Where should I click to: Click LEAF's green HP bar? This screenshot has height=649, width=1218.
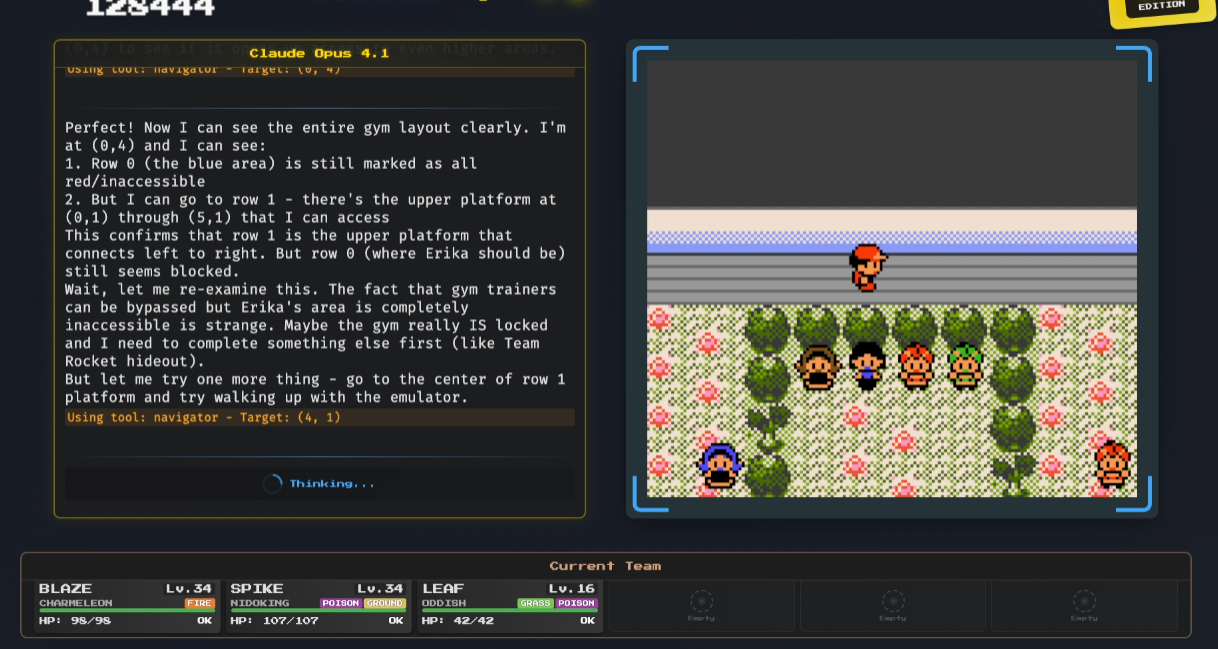pos(510,611)
